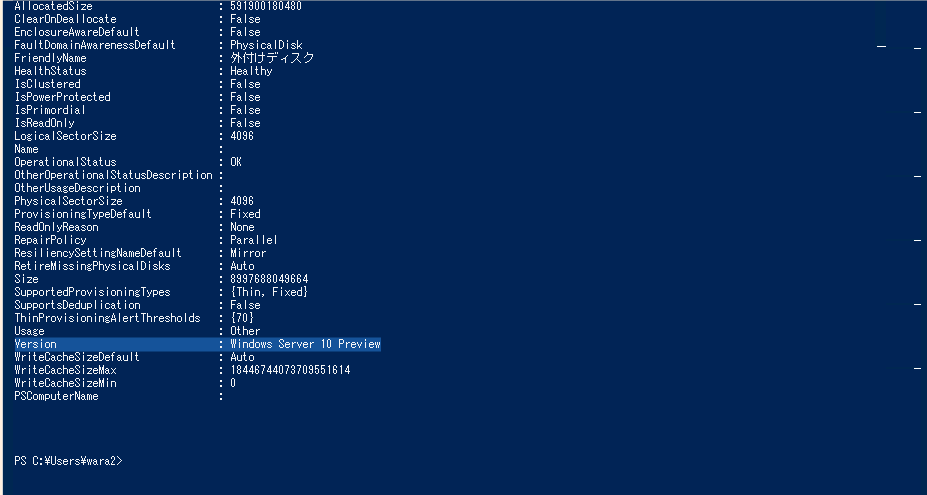Click the PowerShell prompt 'PS C:\Users\wara2>'
Image resolution: width=927 pixels, height=495 pixels.
click(x=68, y=461)
